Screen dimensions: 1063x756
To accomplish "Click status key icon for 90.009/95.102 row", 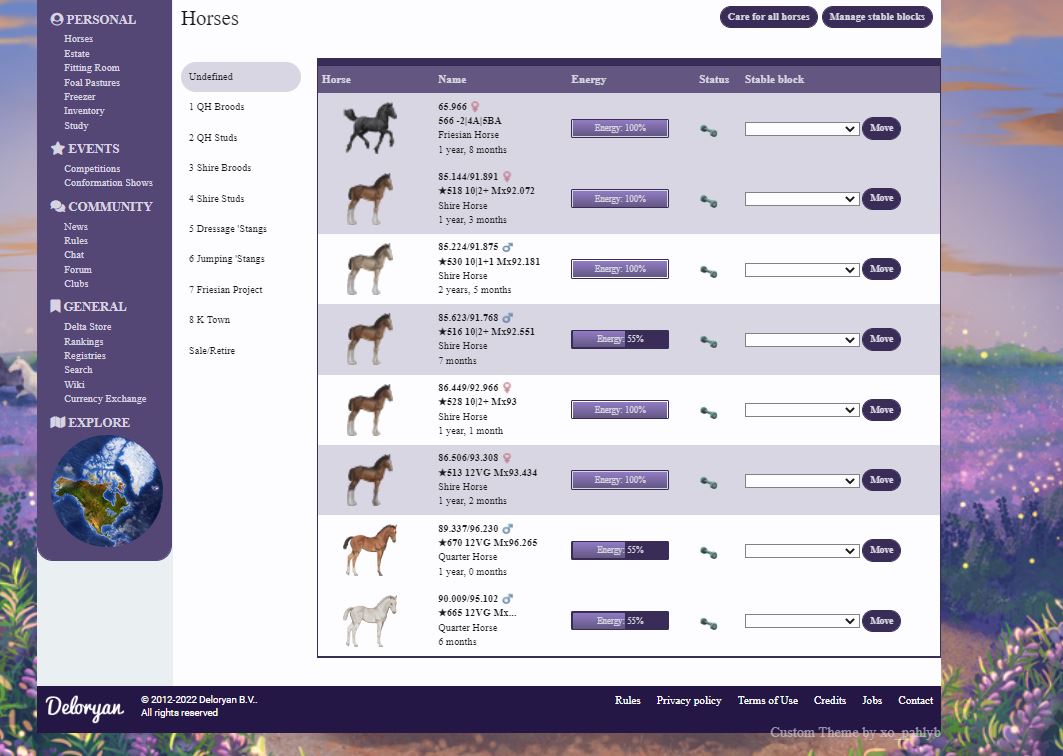I will [x=708, y=623].
